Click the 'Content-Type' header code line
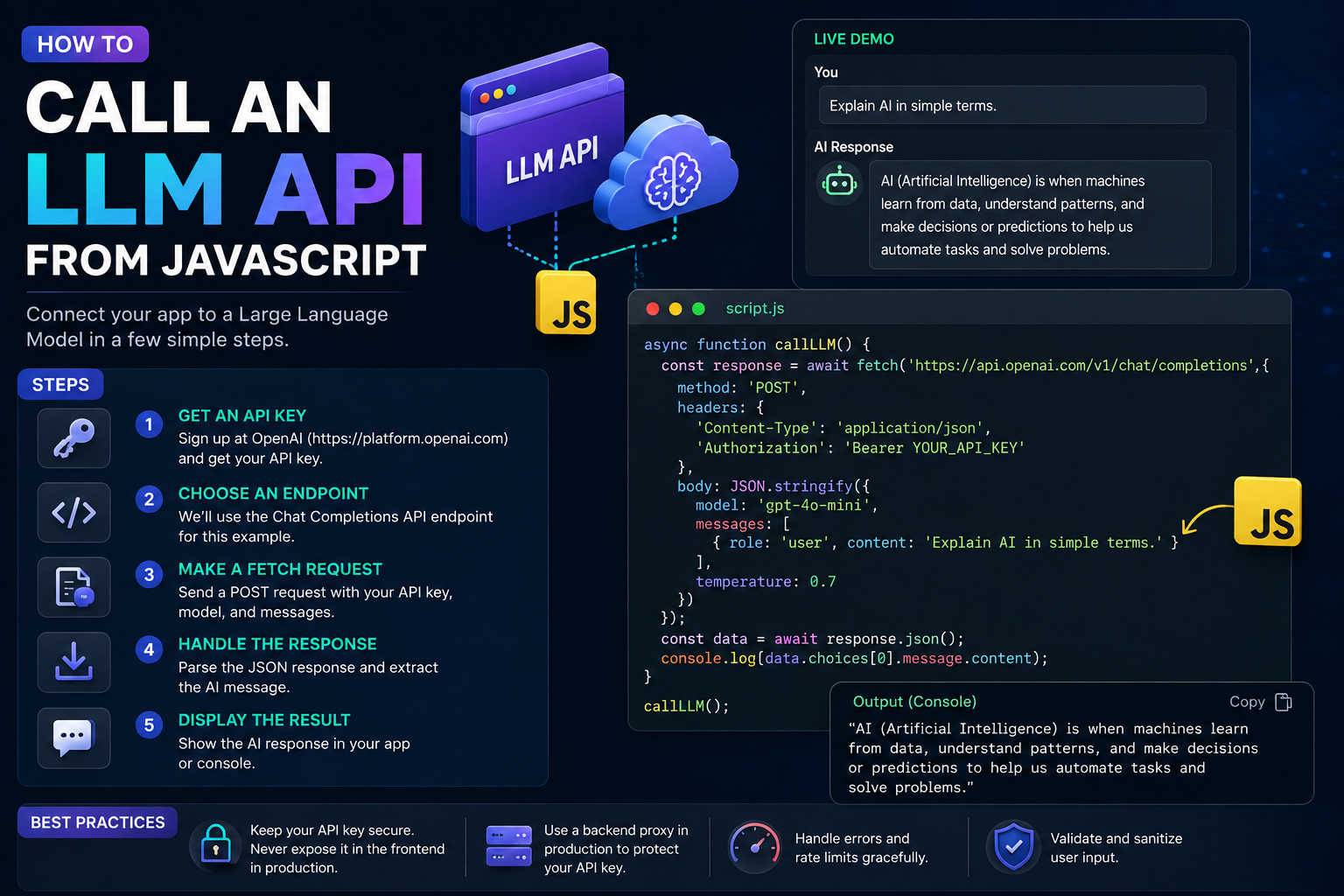This screenshot has width=1344, height=896. pos(843,428)
